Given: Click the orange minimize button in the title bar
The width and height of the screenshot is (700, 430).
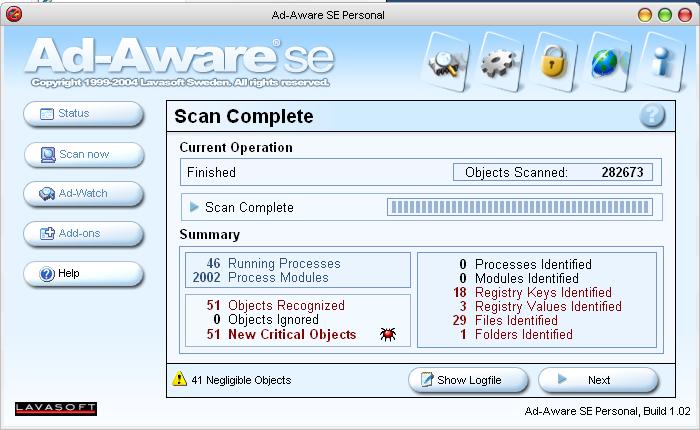Looking at the screenshot, I should tap(645, 15).
